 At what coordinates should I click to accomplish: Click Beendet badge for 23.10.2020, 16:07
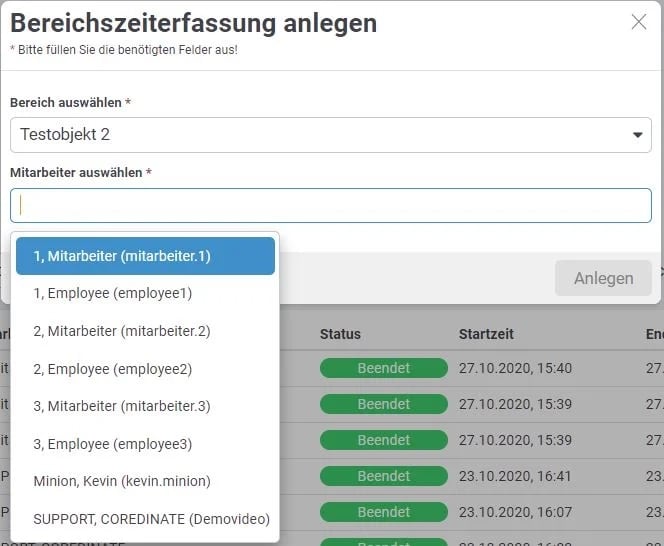click(x=384, y=512)
